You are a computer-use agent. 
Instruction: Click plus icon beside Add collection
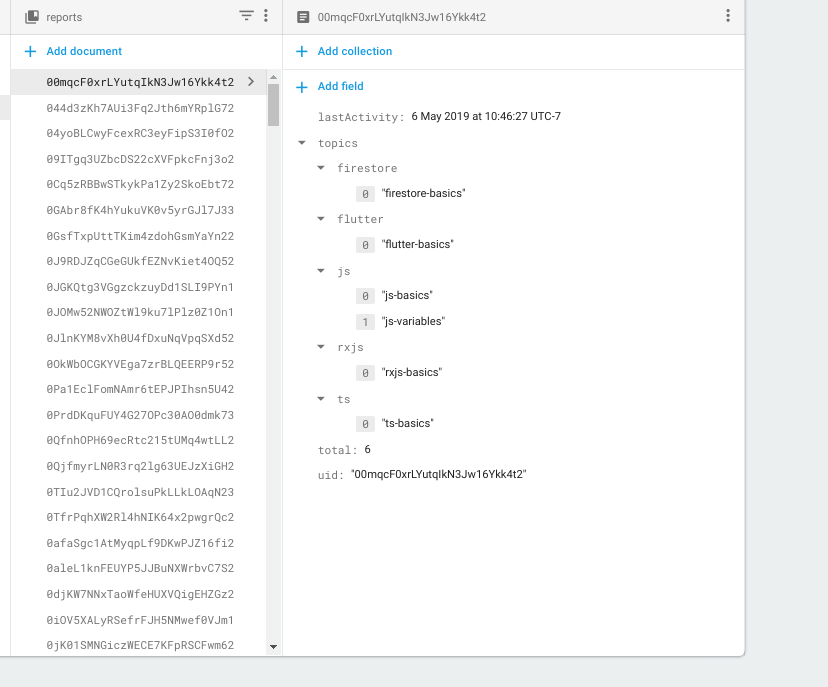[301, 51]
